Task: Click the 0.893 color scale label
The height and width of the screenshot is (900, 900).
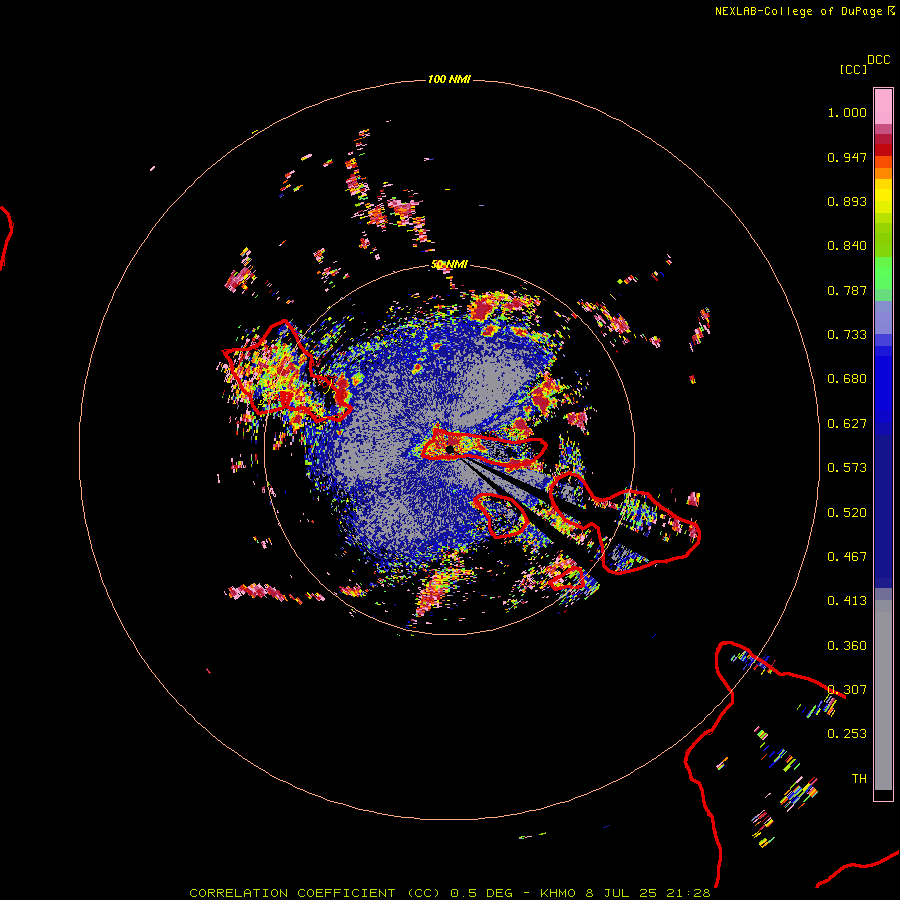Action: (847, 201)
